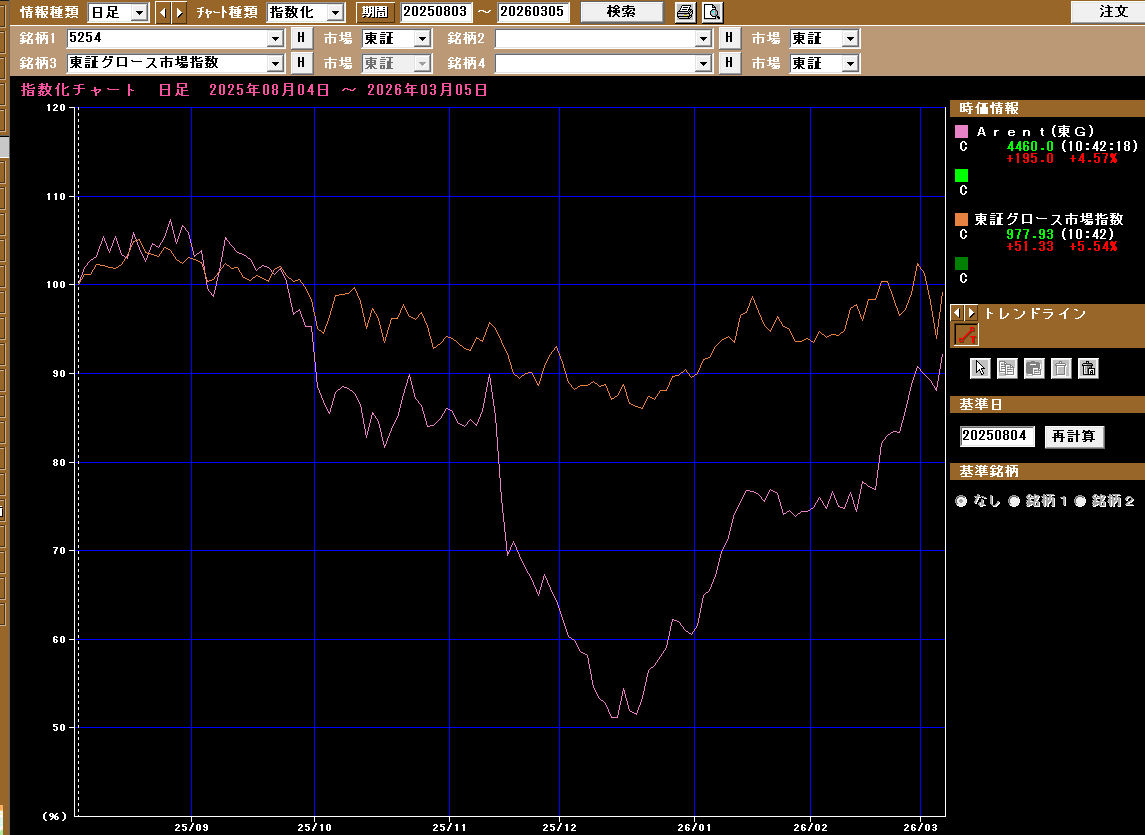Click the printer icon in the toolbar
The image size is (1145, 835).
(684, 12)
